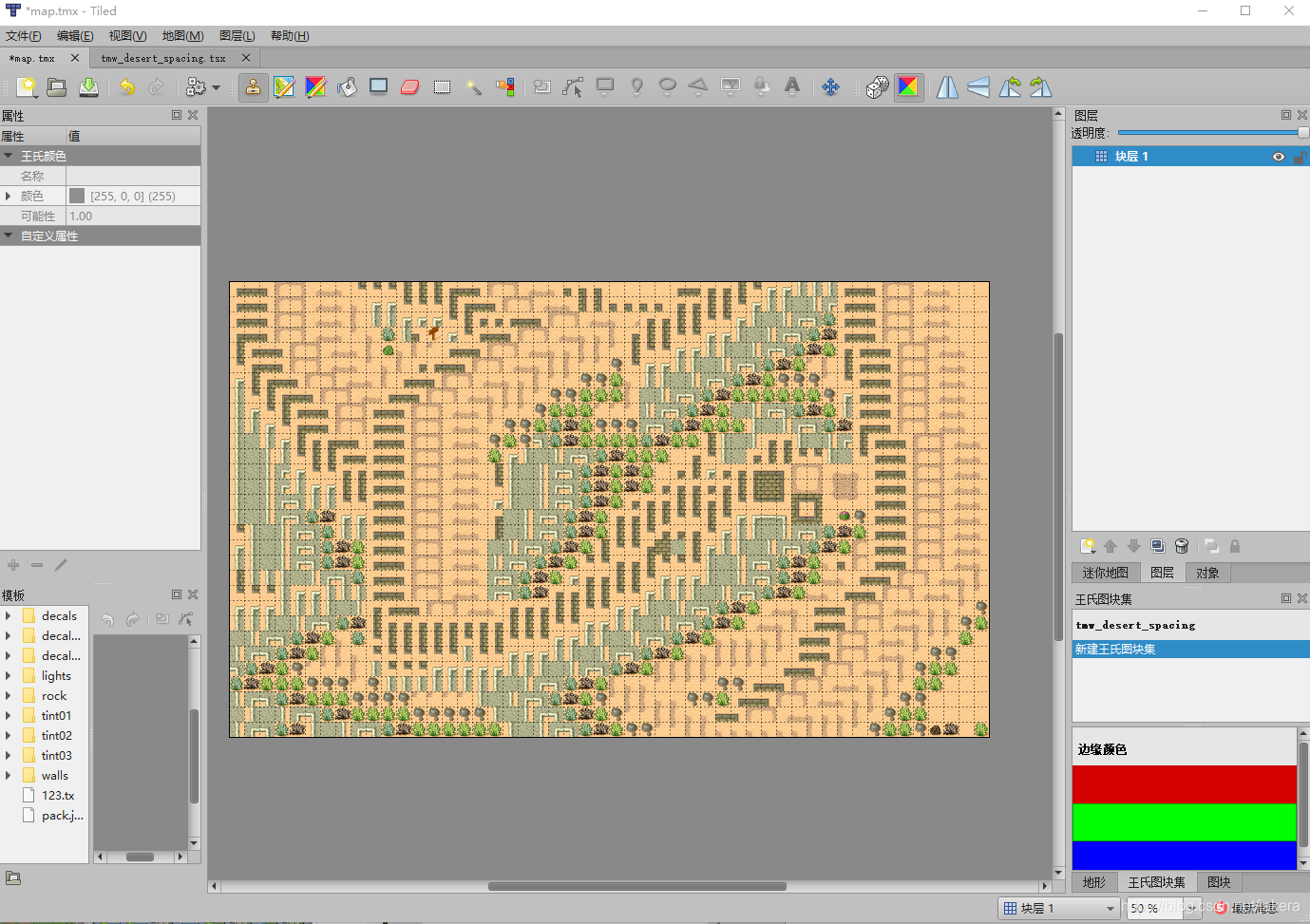Select the Stamp Brush tool
This screenshot has height=924, width=1310.
coord(253,87)
